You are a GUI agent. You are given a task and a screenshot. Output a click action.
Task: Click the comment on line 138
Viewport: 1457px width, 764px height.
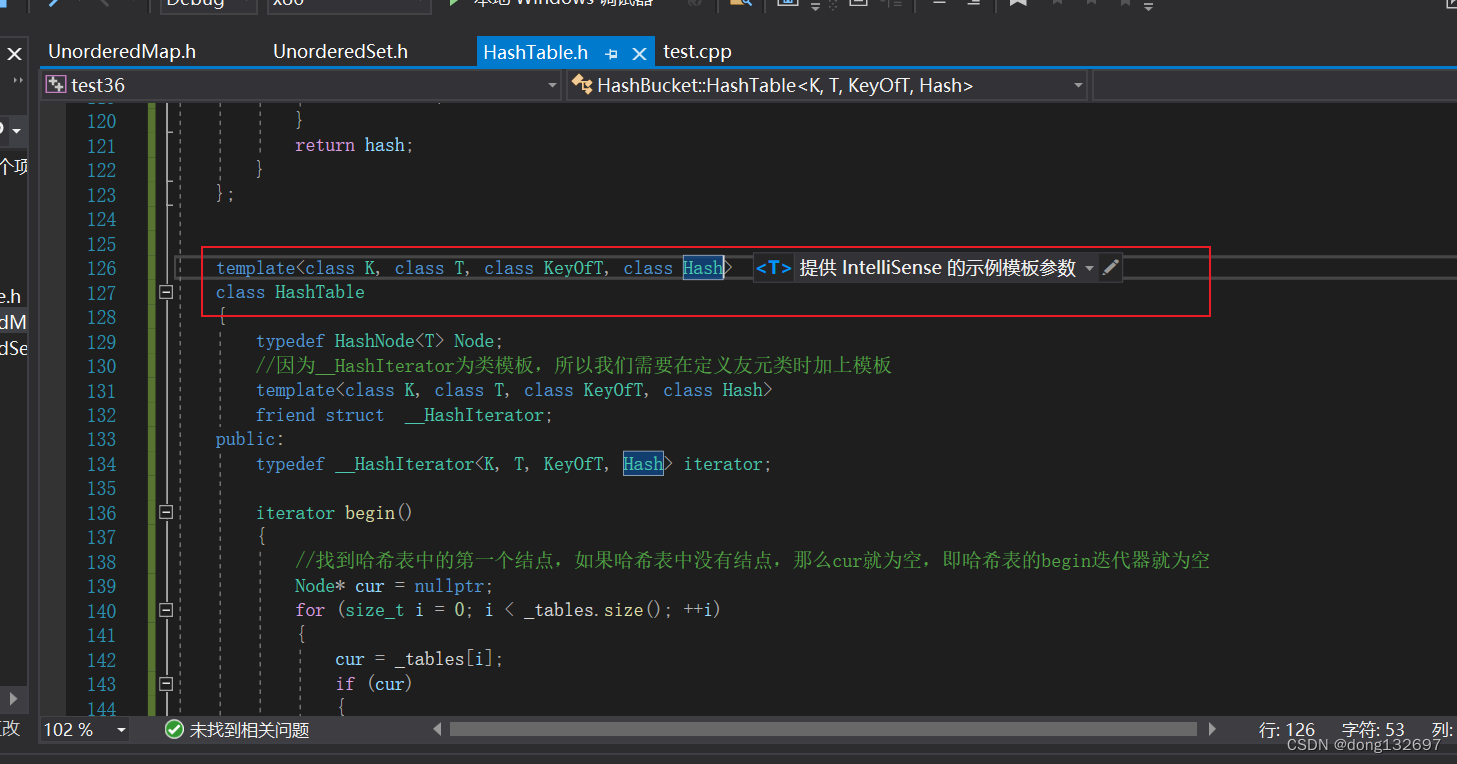[x=752, y=561]
